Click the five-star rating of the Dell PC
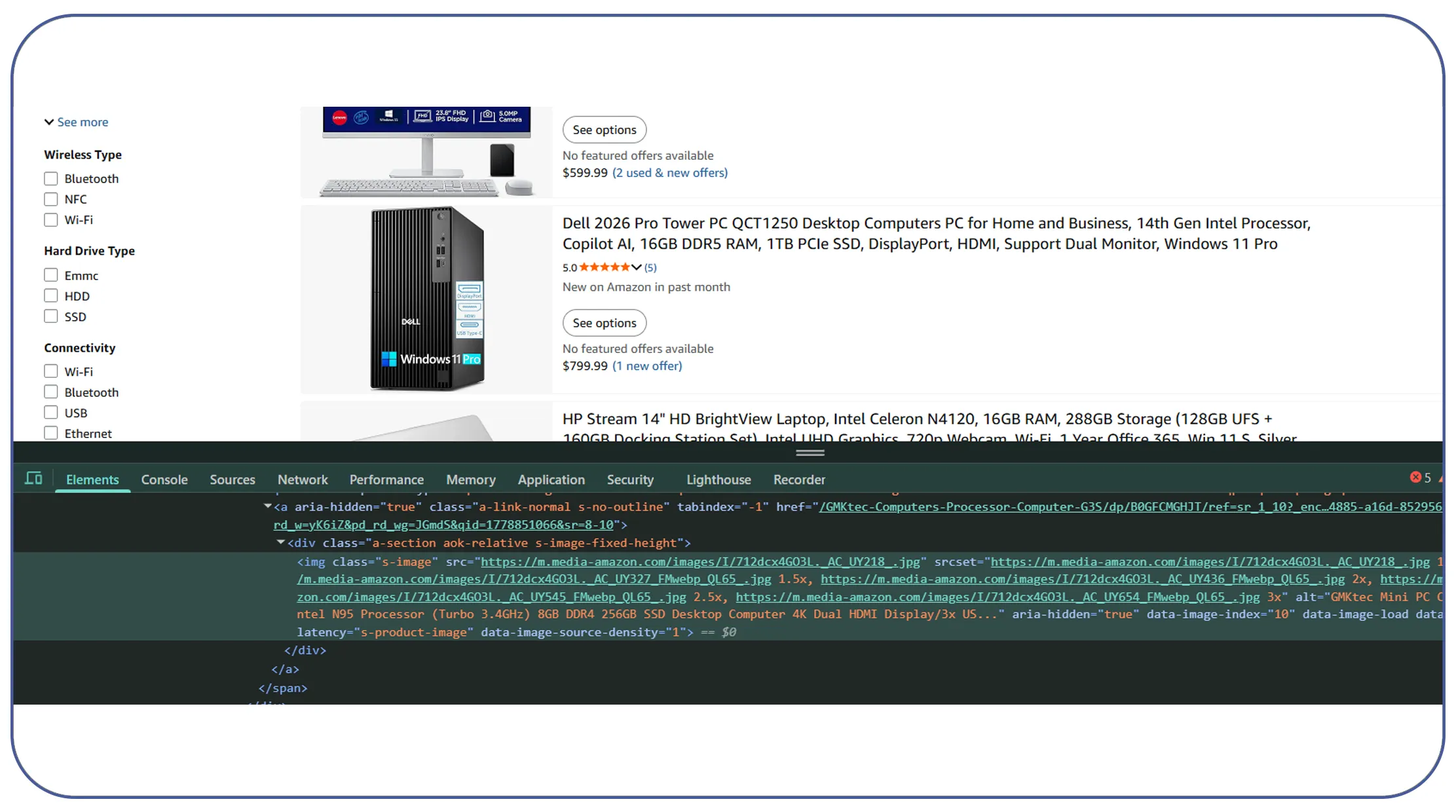Image resolution: width=1456 pixels, height=812 pixels. (604, 267)
